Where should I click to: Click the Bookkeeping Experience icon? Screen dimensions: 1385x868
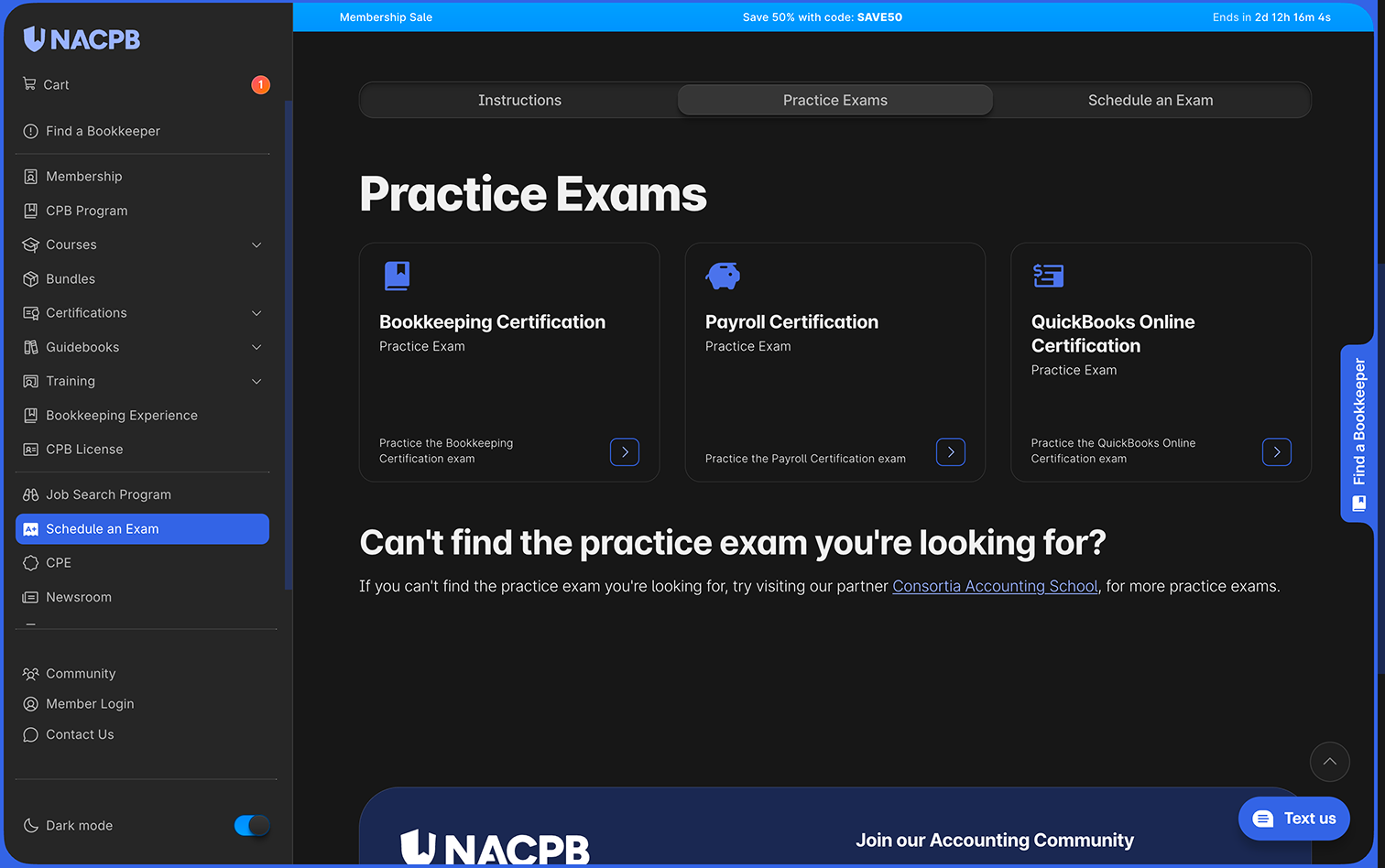click(x=30, y=416)
